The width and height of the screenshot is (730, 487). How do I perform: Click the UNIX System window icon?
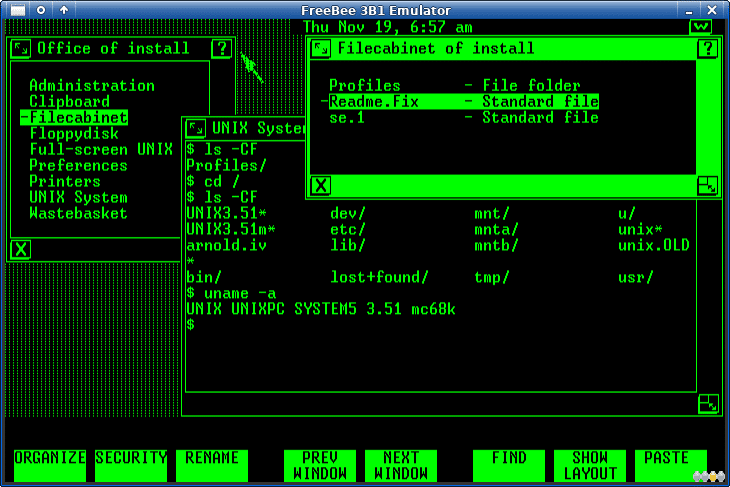pyautogui.click(x=196, y=128)
